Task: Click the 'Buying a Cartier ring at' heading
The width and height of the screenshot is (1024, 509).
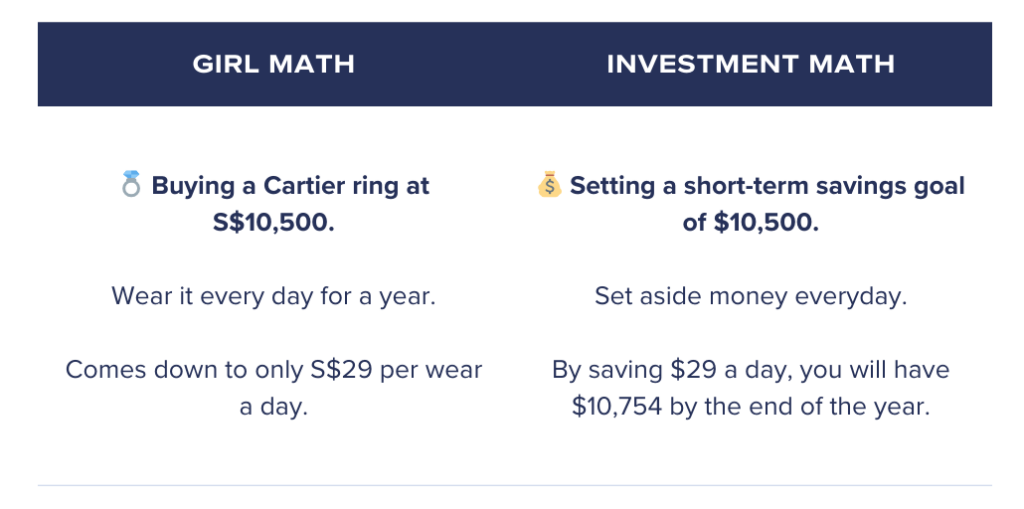Action: coord(290,186)
